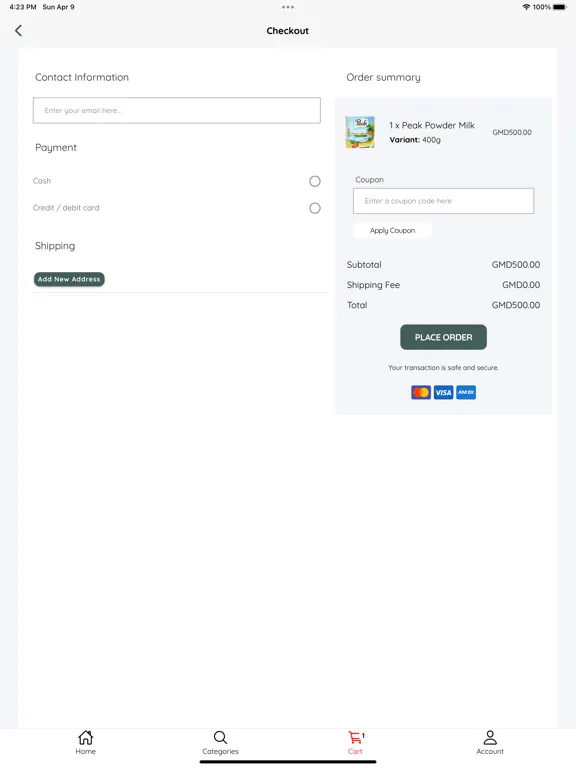Click the 'Payment' section heading

(56, 147)
